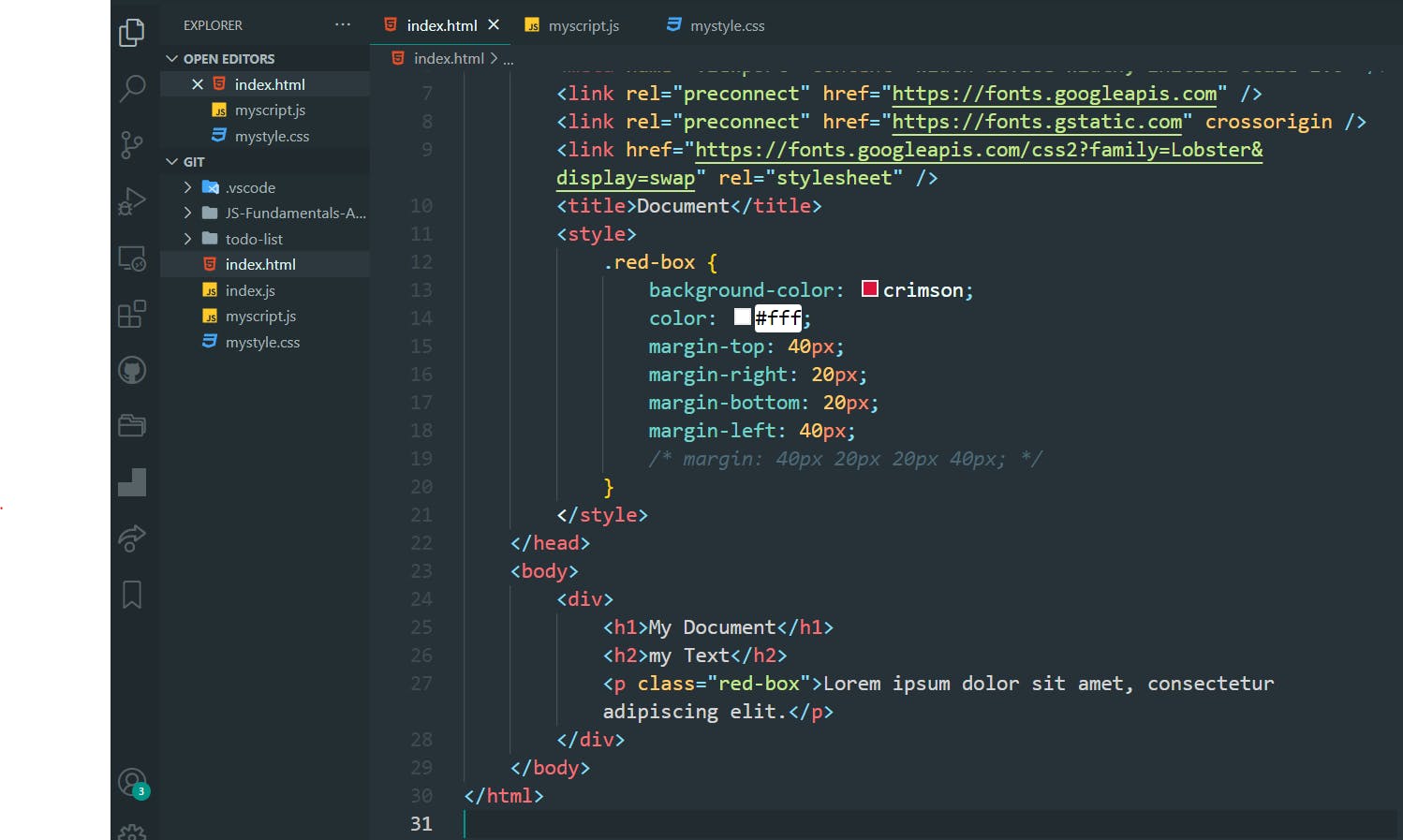
Task: Follow the fonts.gstatic.com link
Action: [1037, 122]
